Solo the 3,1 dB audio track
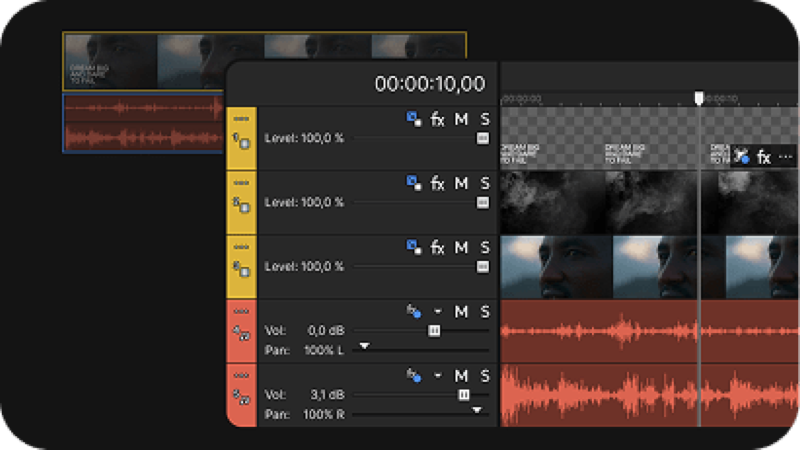 [x=485, y=376]
